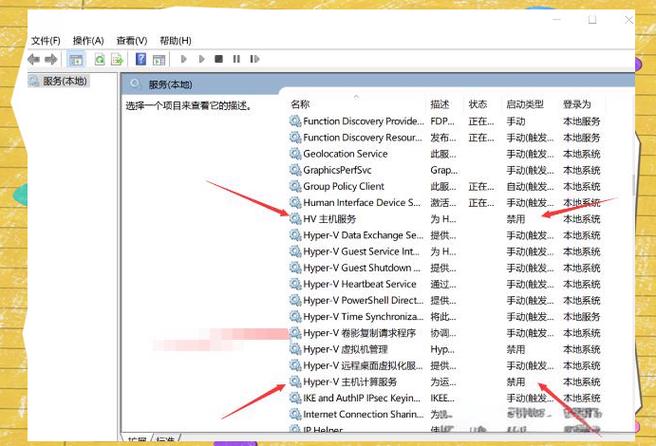Click gear icon of Hyper-V Data Exchange row
Screen dimensions: 656x446
(295, 235)
